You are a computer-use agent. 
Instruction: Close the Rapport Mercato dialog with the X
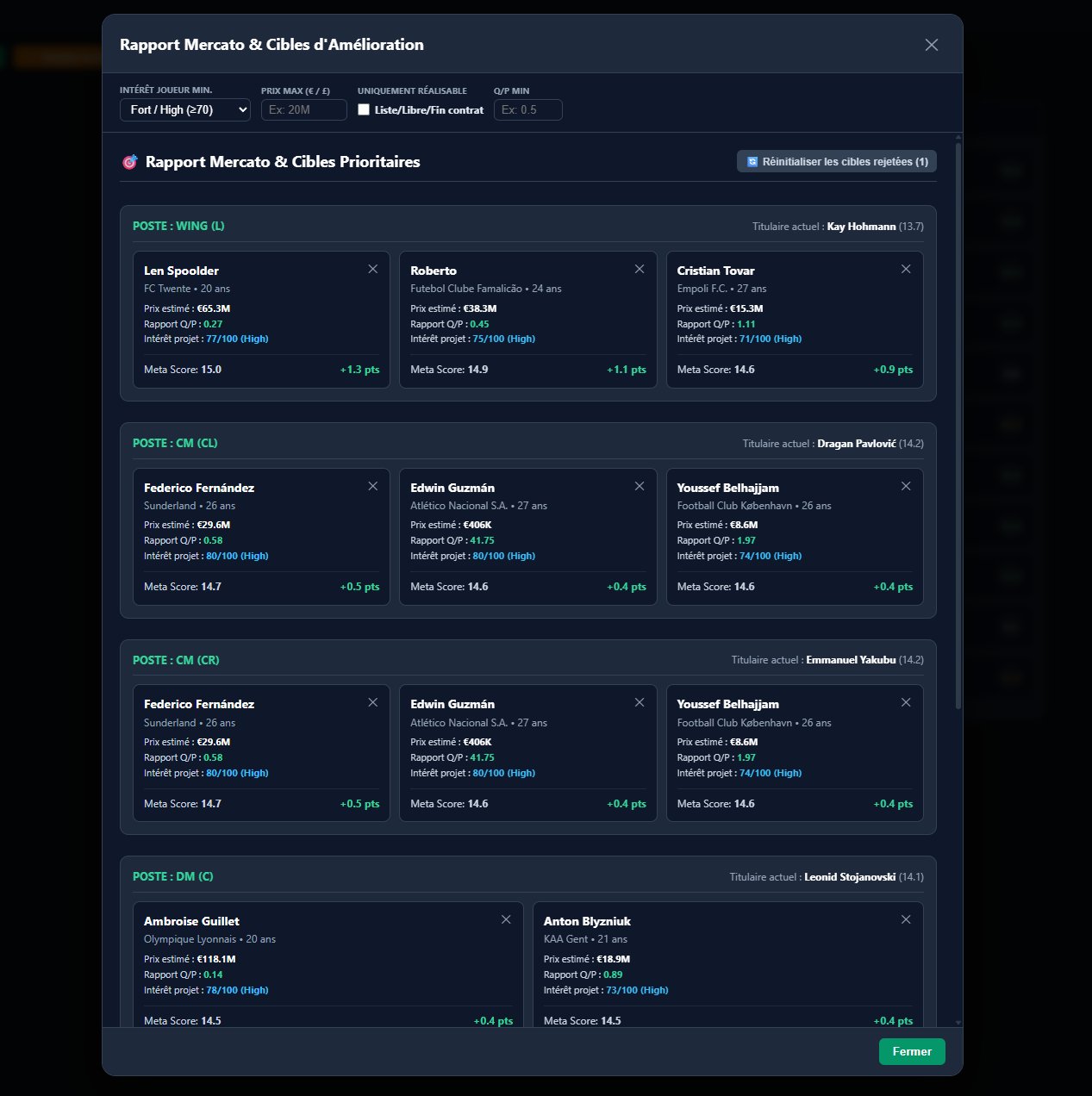[932, 45]
